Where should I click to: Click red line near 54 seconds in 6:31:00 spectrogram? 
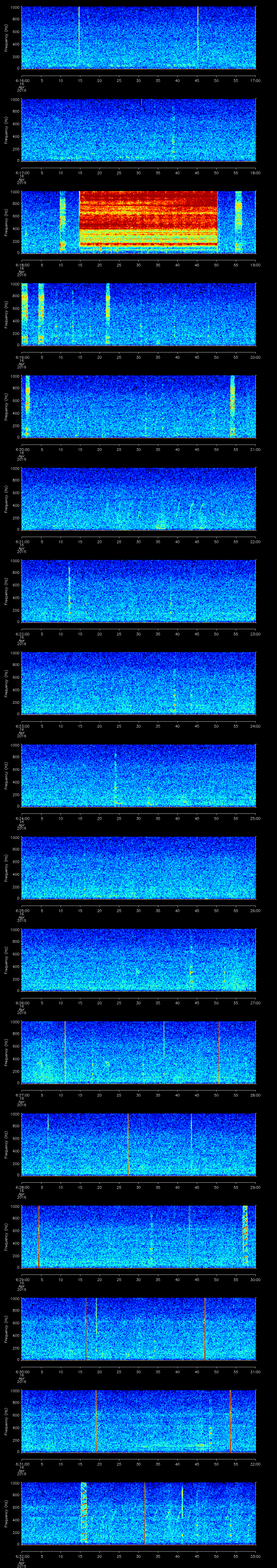coord(230,1421)
